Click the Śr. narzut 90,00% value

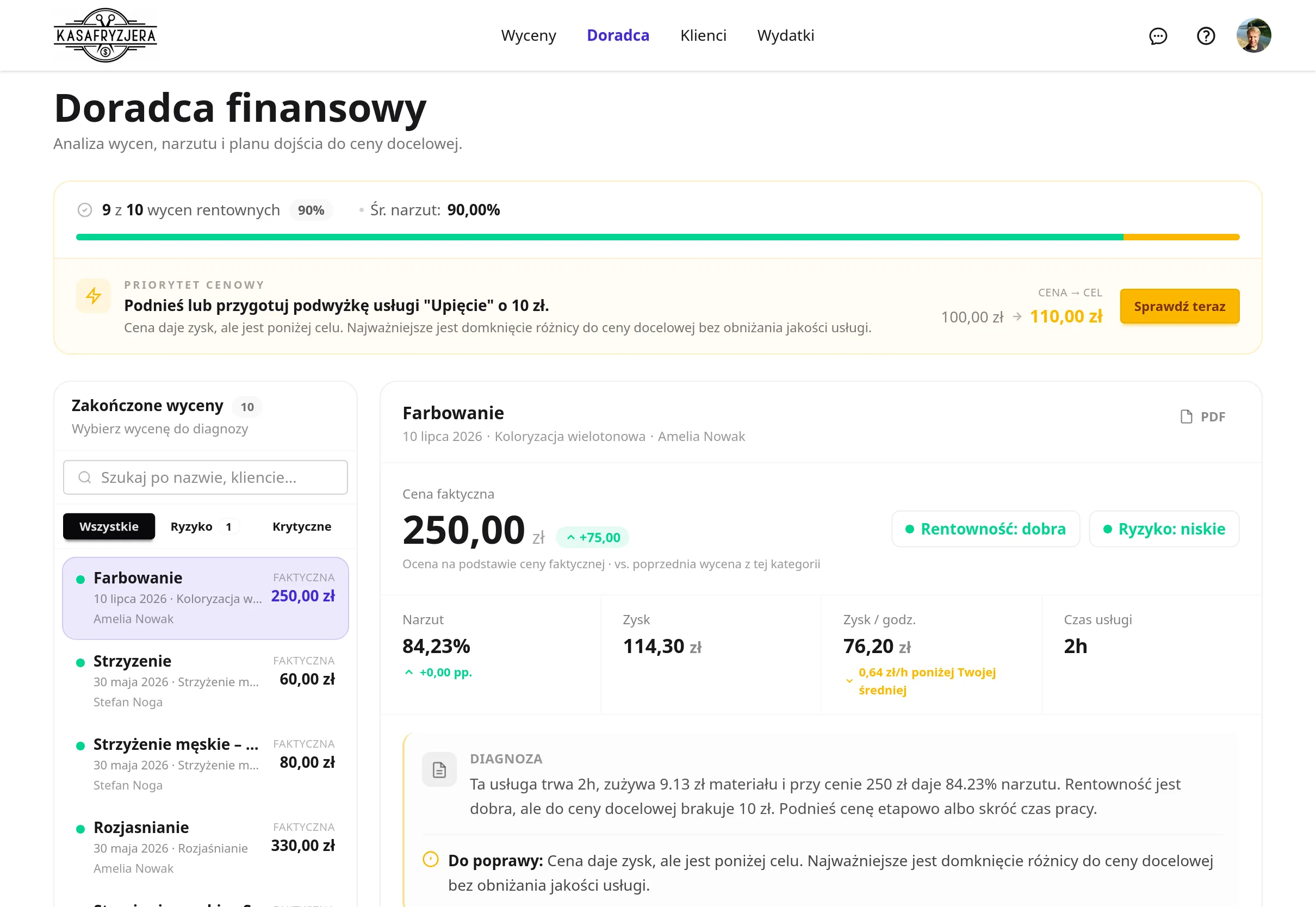click(x=473, y=210)
